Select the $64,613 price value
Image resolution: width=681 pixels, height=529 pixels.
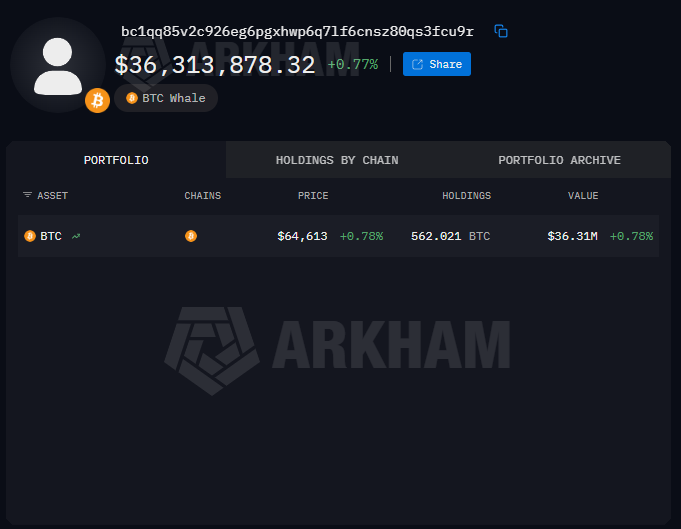point(302,236)
